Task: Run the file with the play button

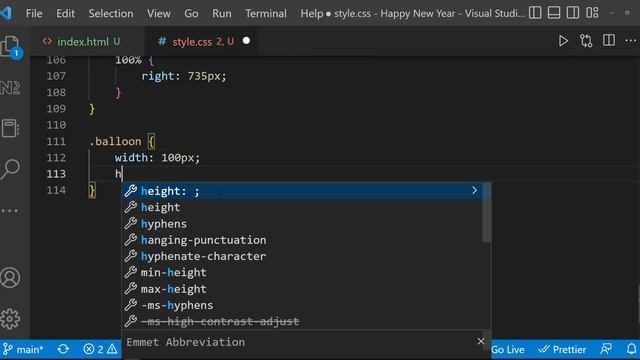Action: (563, 41)
